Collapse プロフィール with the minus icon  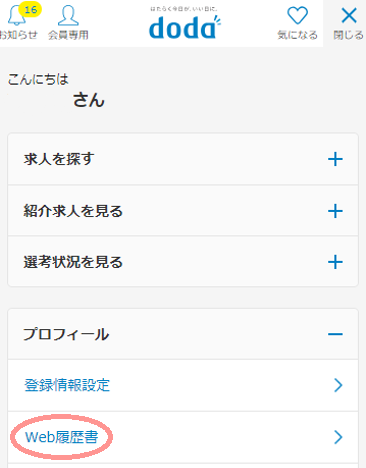tap(335, 334)
